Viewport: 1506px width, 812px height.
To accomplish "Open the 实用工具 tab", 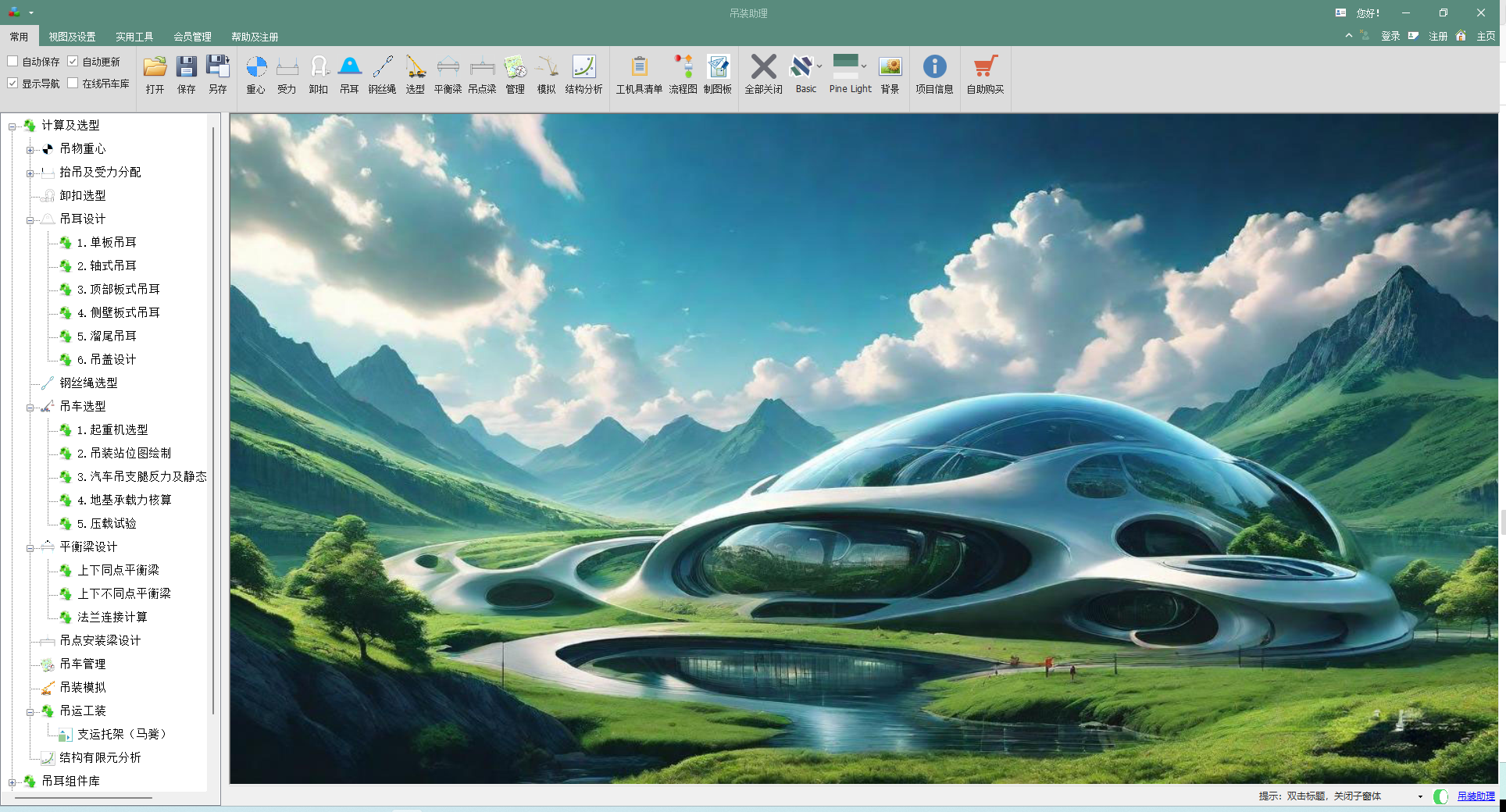I will click(134, 37).
